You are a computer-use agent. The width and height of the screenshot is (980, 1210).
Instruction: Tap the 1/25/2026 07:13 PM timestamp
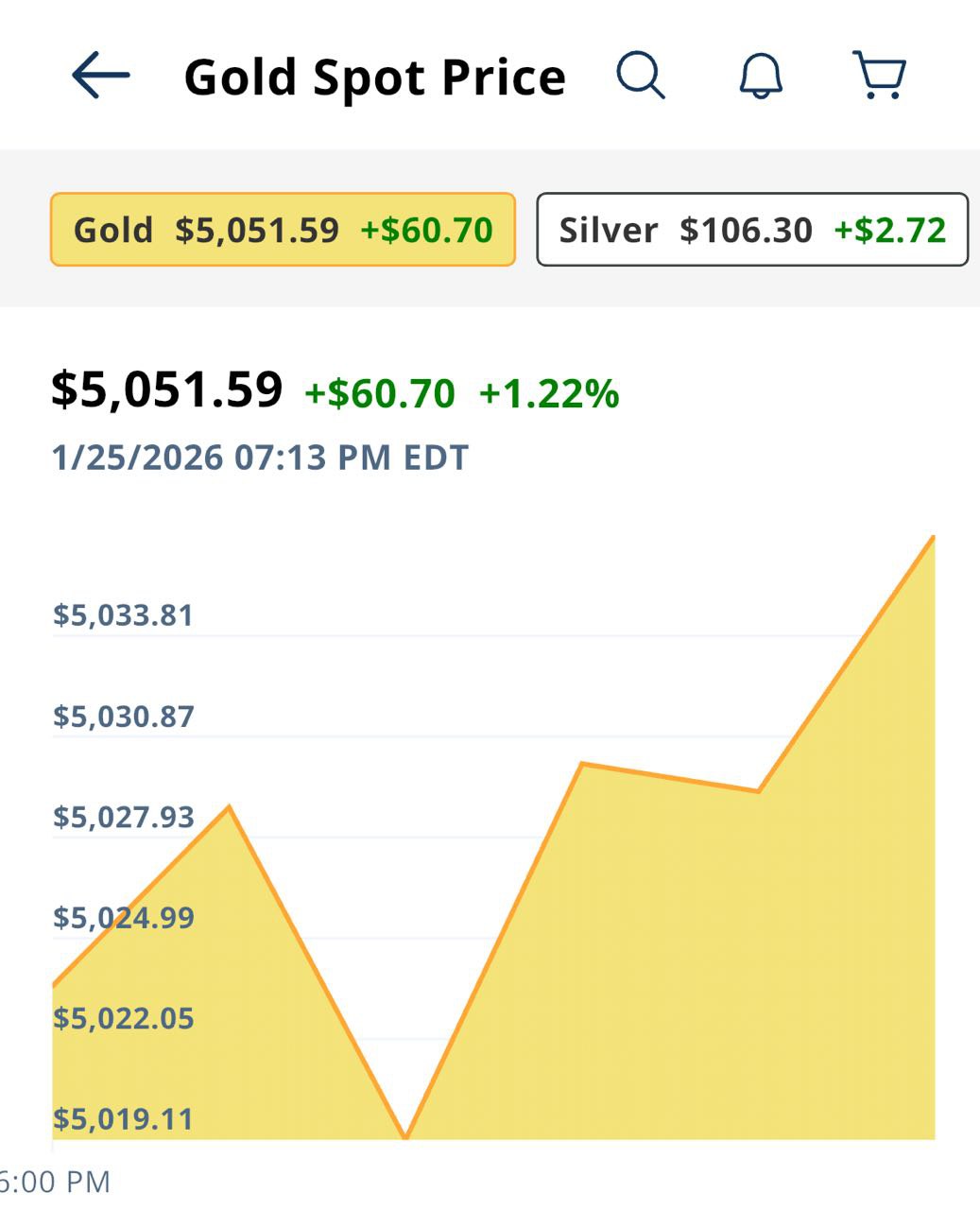point(260,458)
